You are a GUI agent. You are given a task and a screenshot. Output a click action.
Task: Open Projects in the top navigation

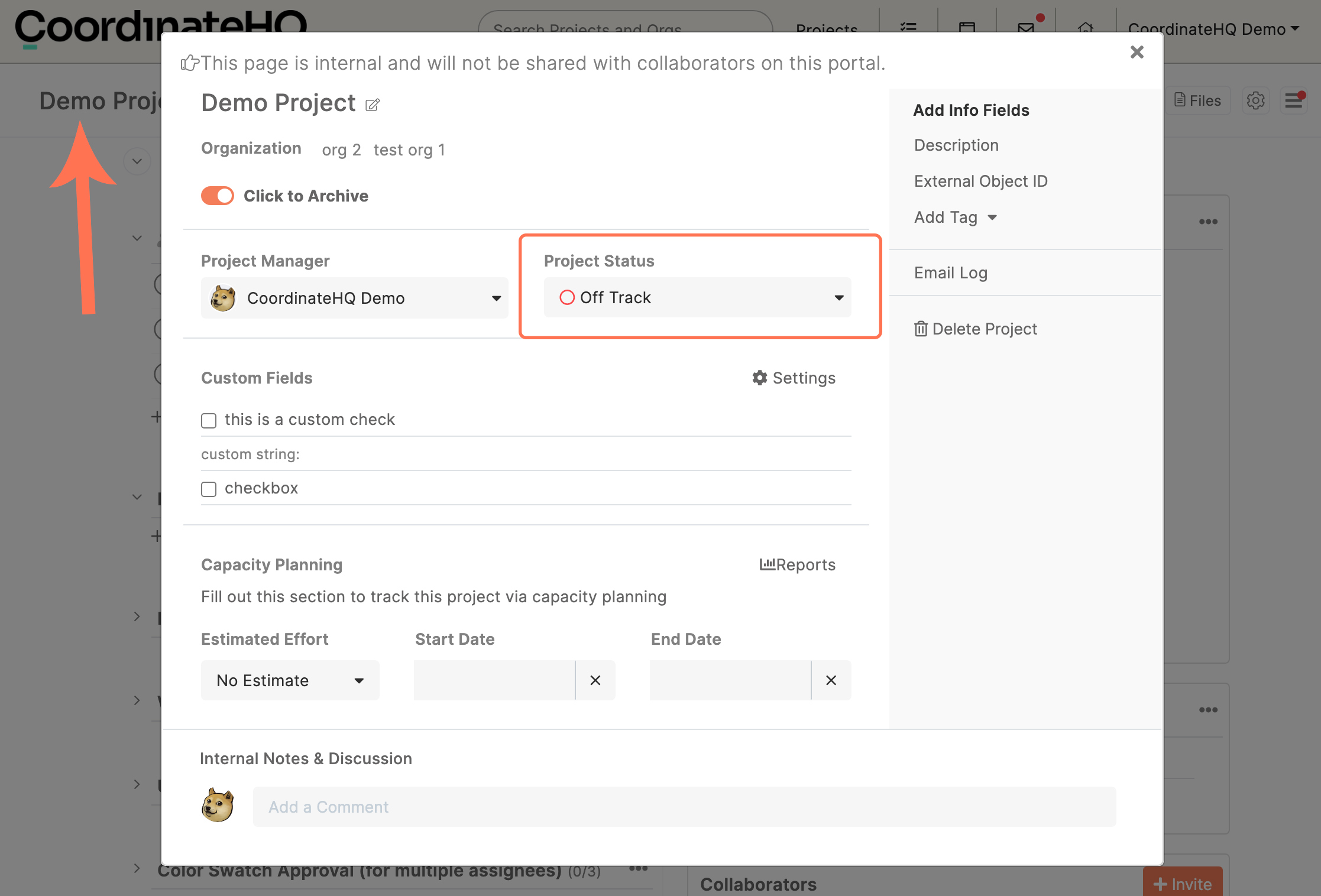(827, 29)
